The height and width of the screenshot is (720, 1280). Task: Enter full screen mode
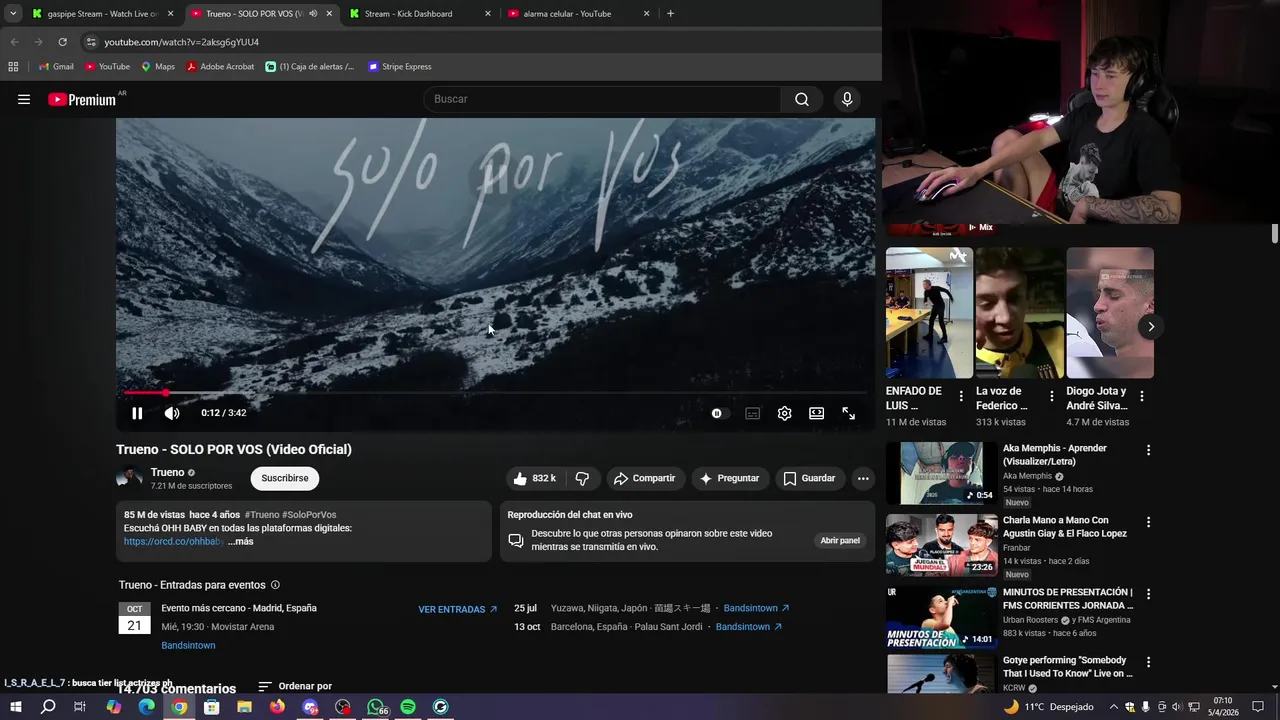pos(849,413)
